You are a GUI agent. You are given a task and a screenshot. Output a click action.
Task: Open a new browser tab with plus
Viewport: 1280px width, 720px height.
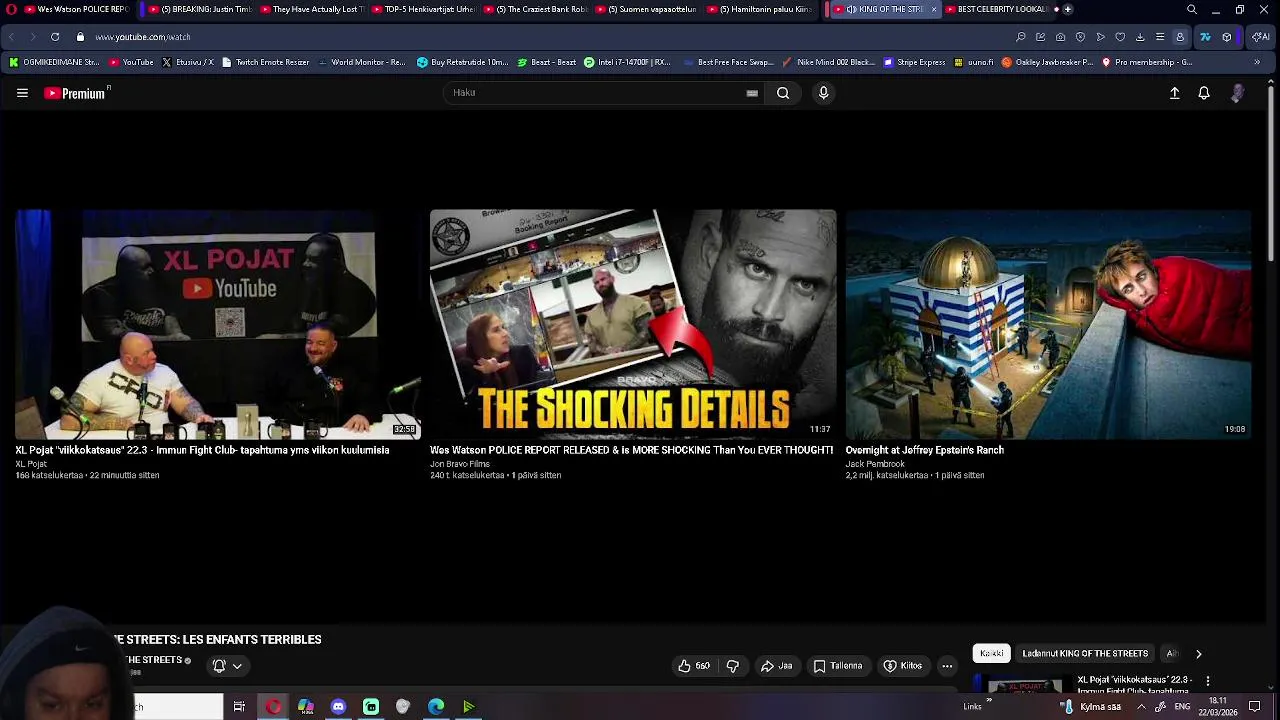pos(1068,9)
